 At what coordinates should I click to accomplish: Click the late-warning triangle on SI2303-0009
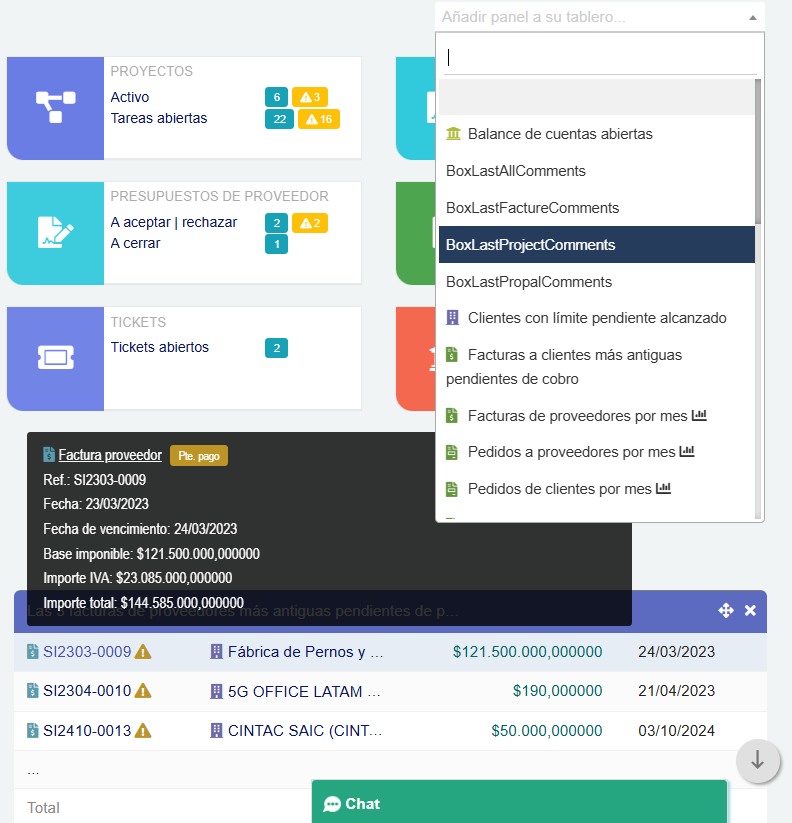point(143,652)
